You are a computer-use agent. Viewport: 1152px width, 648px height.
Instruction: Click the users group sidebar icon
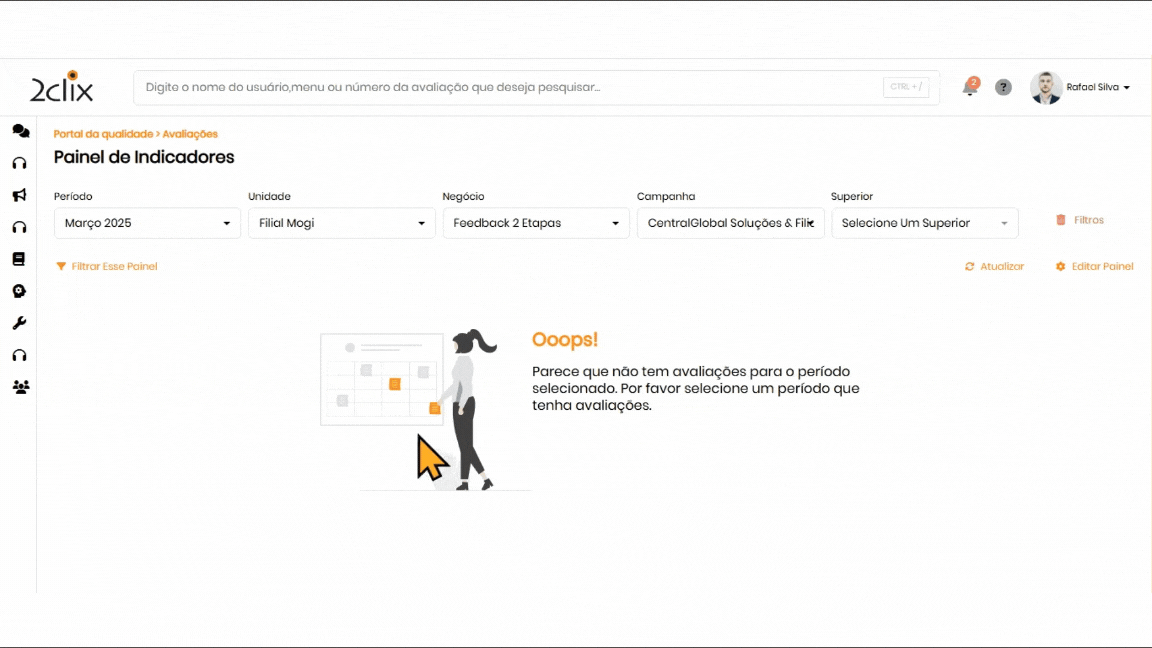pos(20,387)
